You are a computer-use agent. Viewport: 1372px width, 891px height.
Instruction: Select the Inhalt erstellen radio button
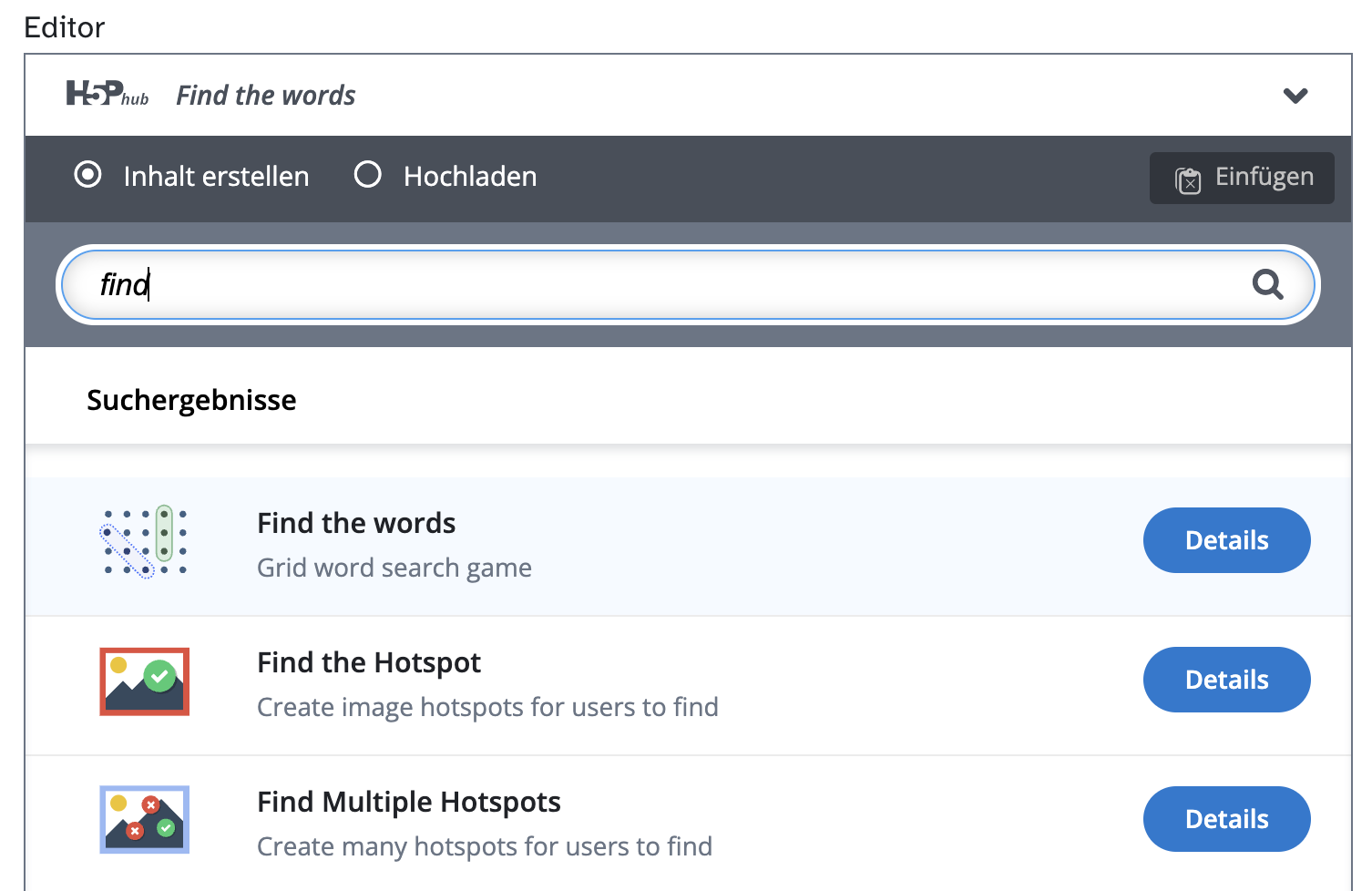(88, 175)
